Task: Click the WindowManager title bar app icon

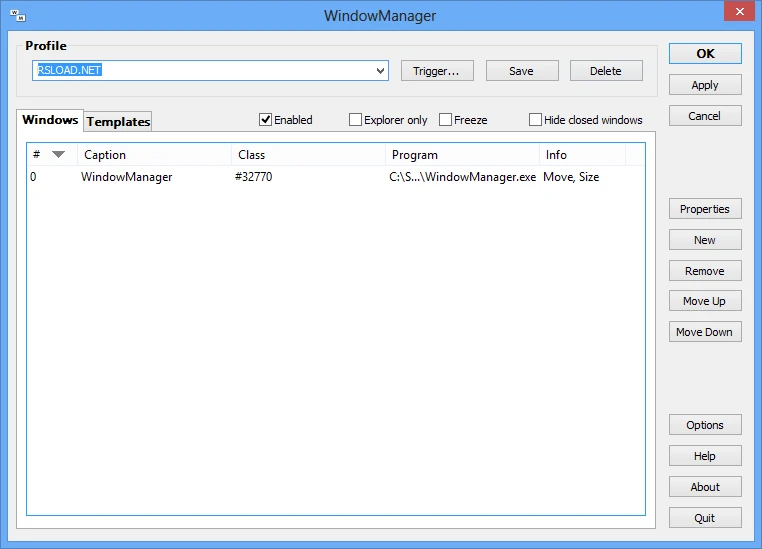Action: pos(17,15)
